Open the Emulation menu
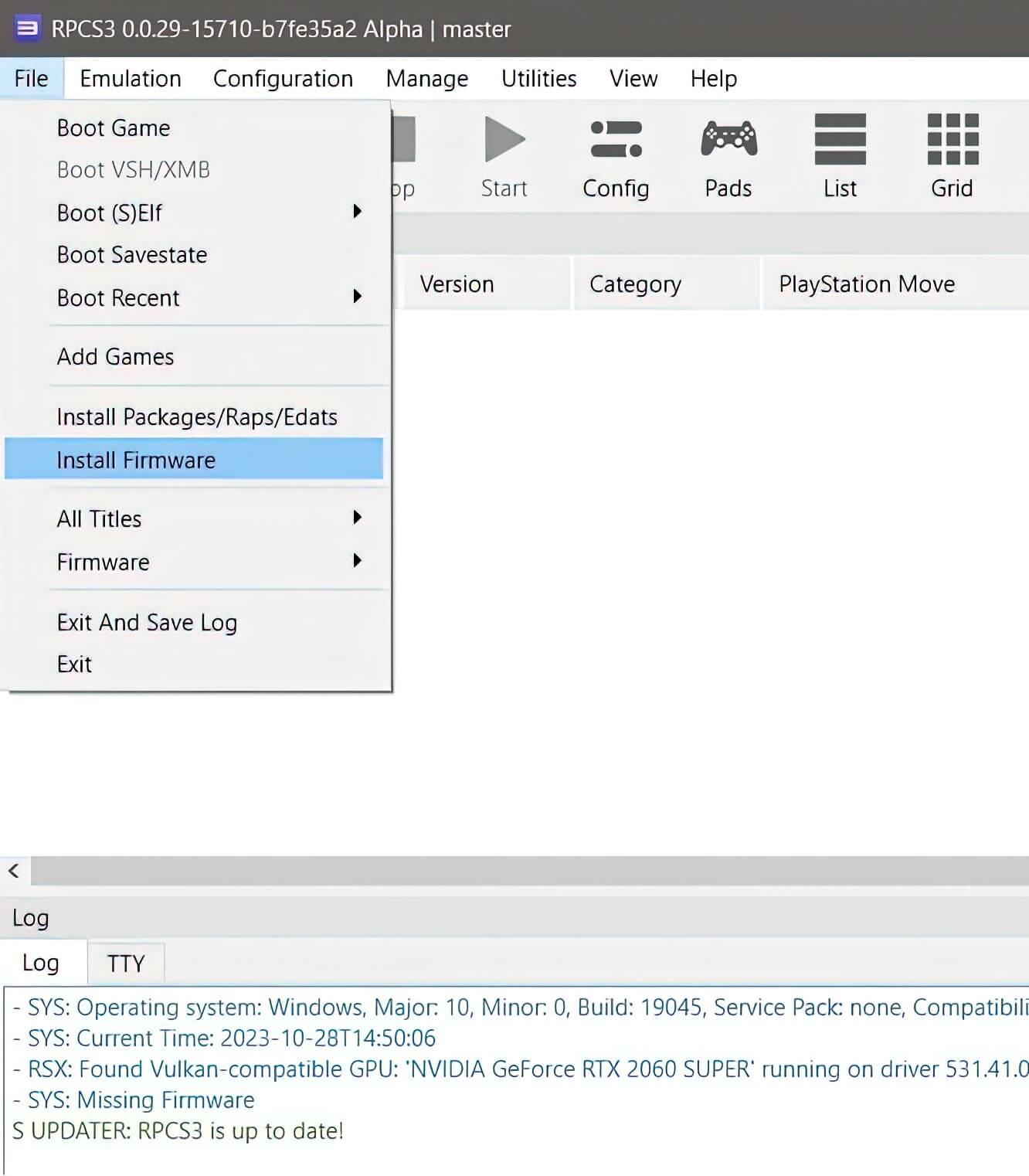The height and width of the screenshot is (1176, 1029). [130, 78]
